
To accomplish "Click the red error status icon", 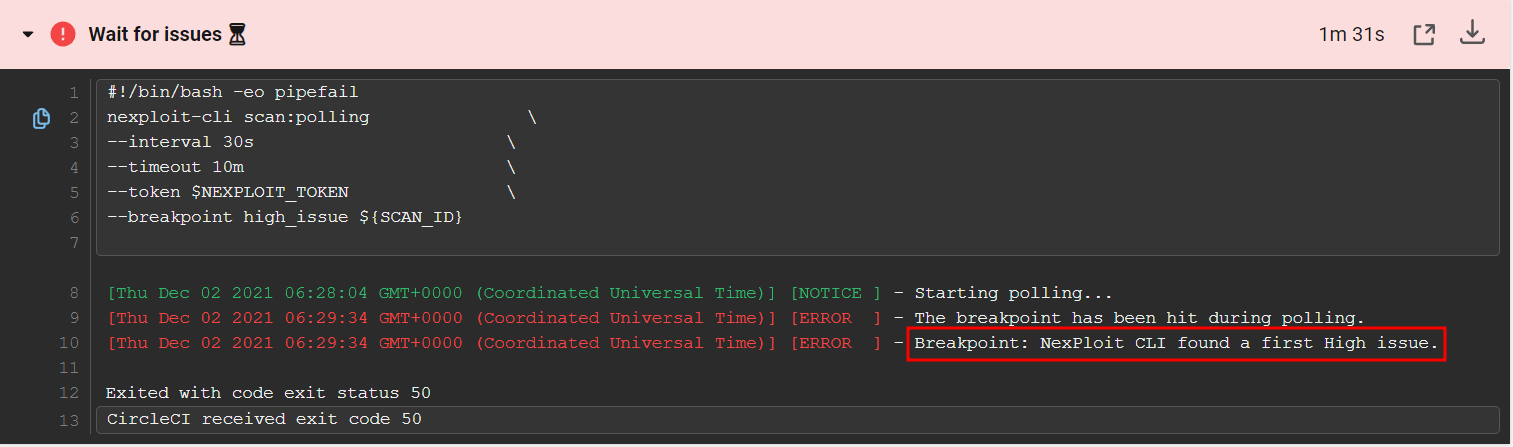I will coord(63,34).
